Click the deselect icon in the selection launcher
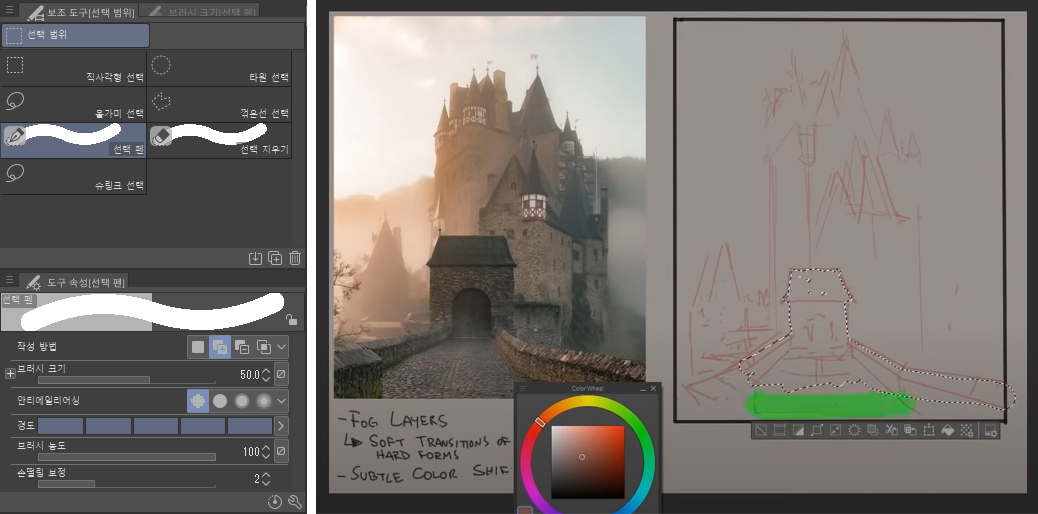This screenshot has width=1038, height=514. [762, 431]
